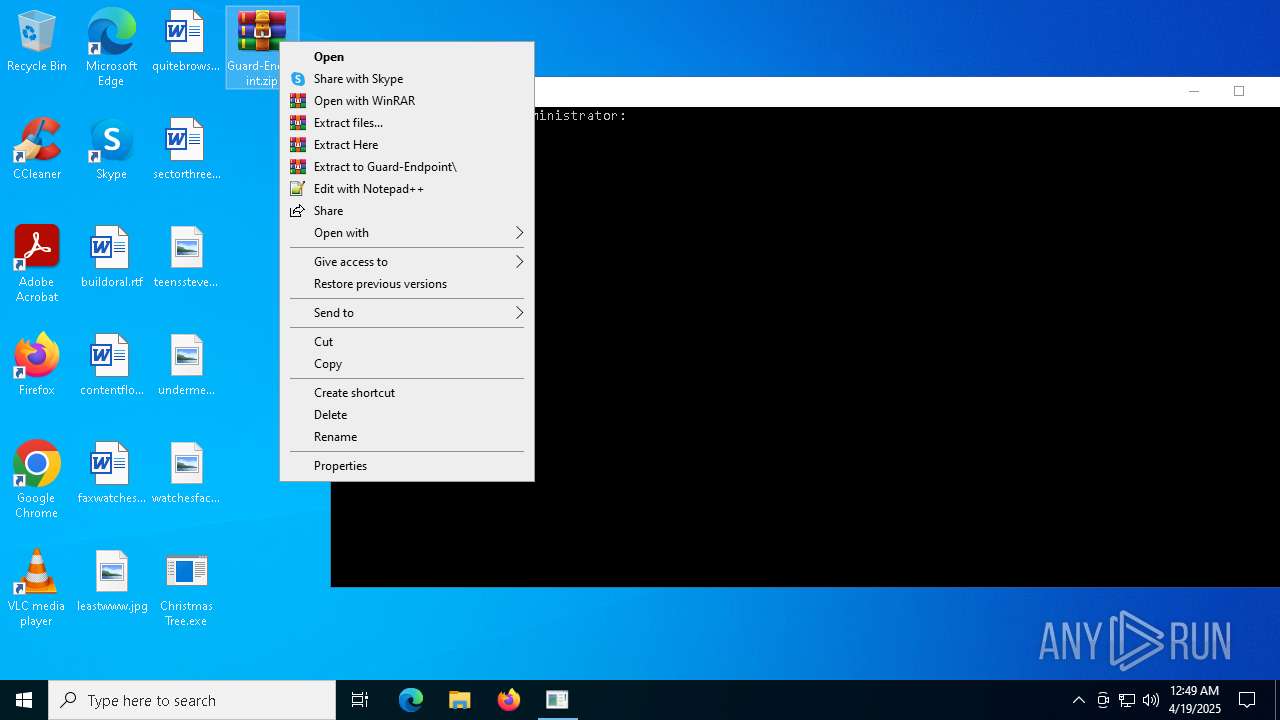
Task: Choose Share with Skype
Action: [407, 79]
